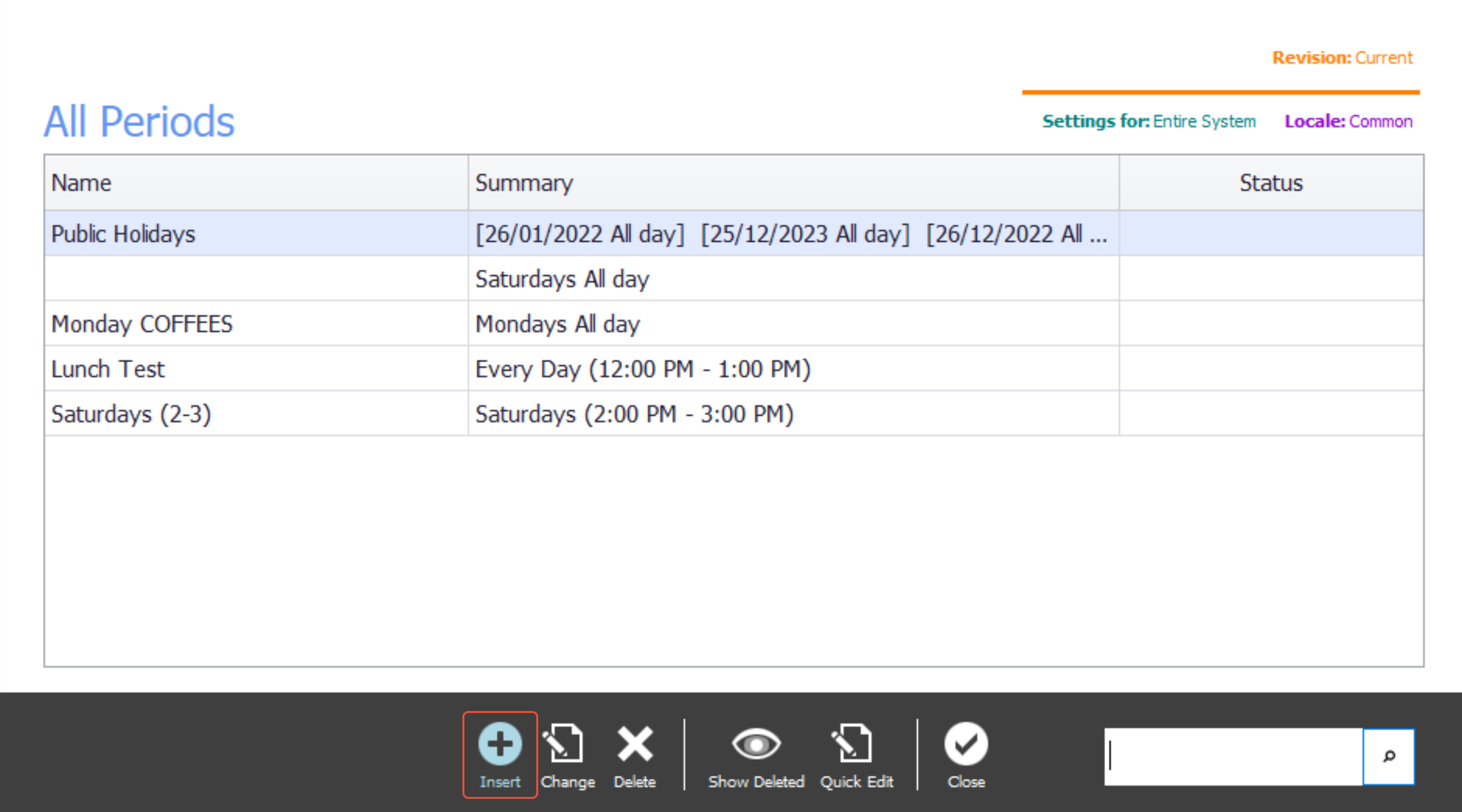Click the Saturdays All day summary

pyautogui.click(x=562, y=279)
